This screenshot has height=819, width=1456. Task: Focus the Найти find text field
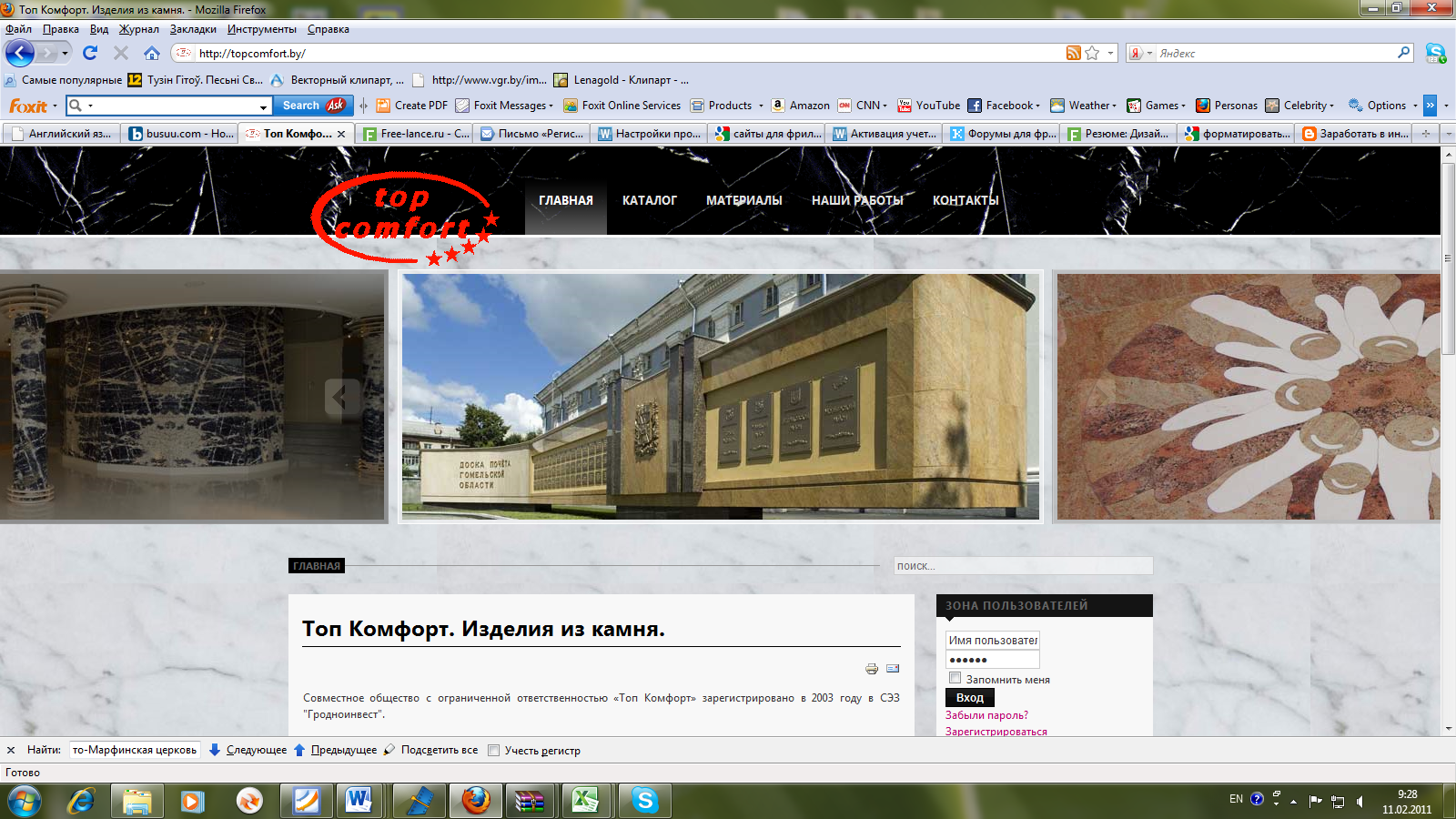[136, 750]
